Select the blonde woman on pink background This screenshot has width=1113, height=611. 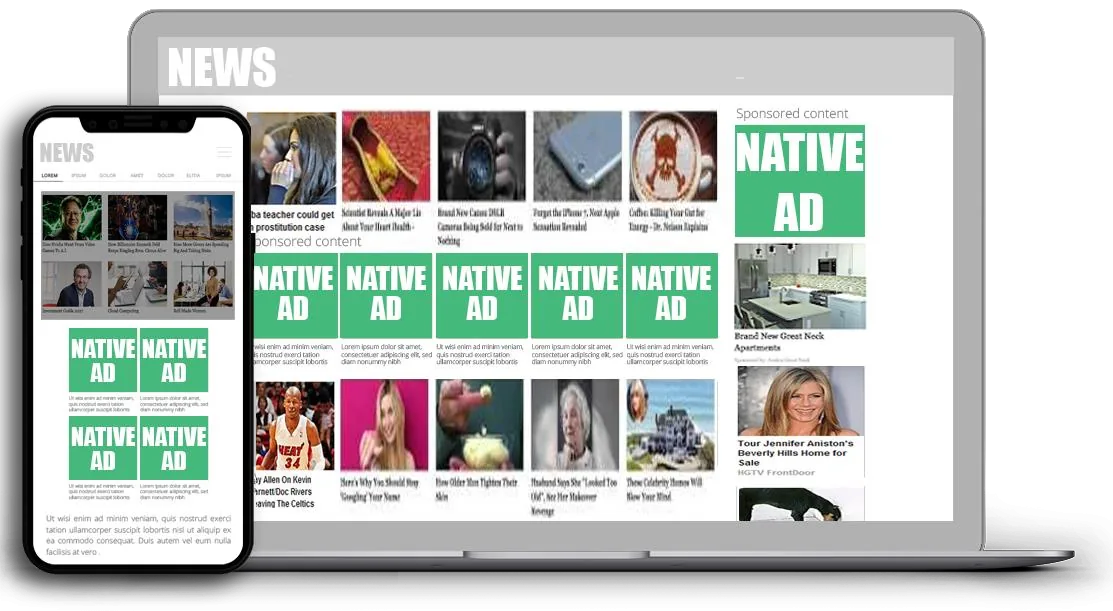[x=385, y=424]
